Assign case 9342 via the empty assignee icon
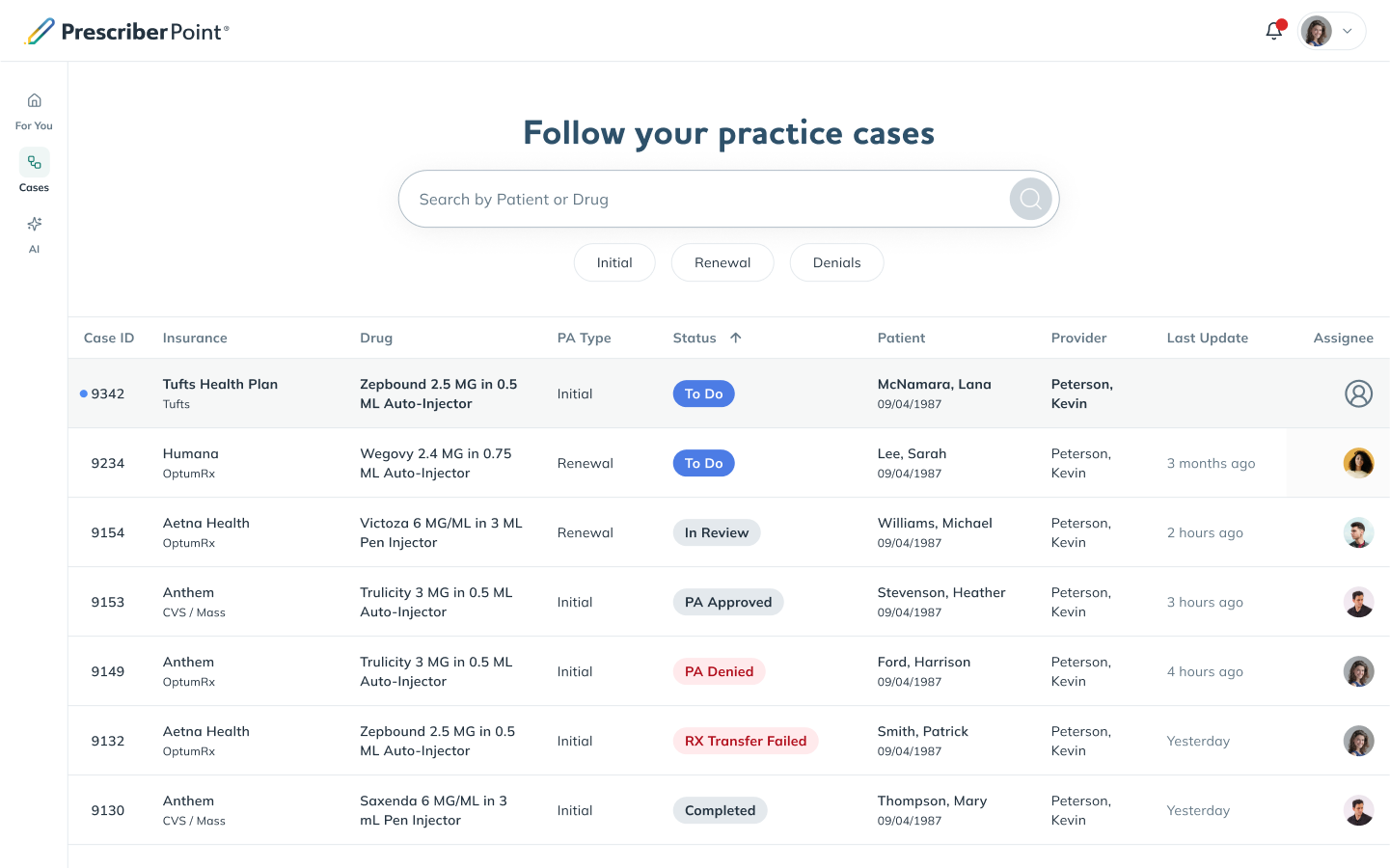Screen dimensions: 1390x868 pos(1358,393)
